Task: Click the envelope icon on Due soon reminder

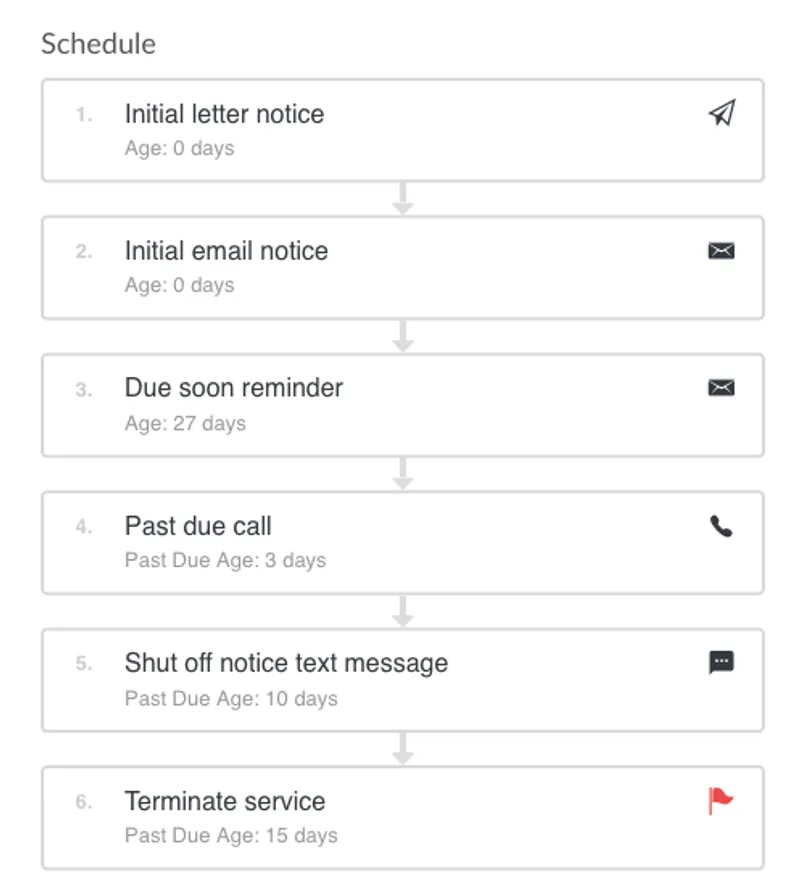Action: pos(722,388)
